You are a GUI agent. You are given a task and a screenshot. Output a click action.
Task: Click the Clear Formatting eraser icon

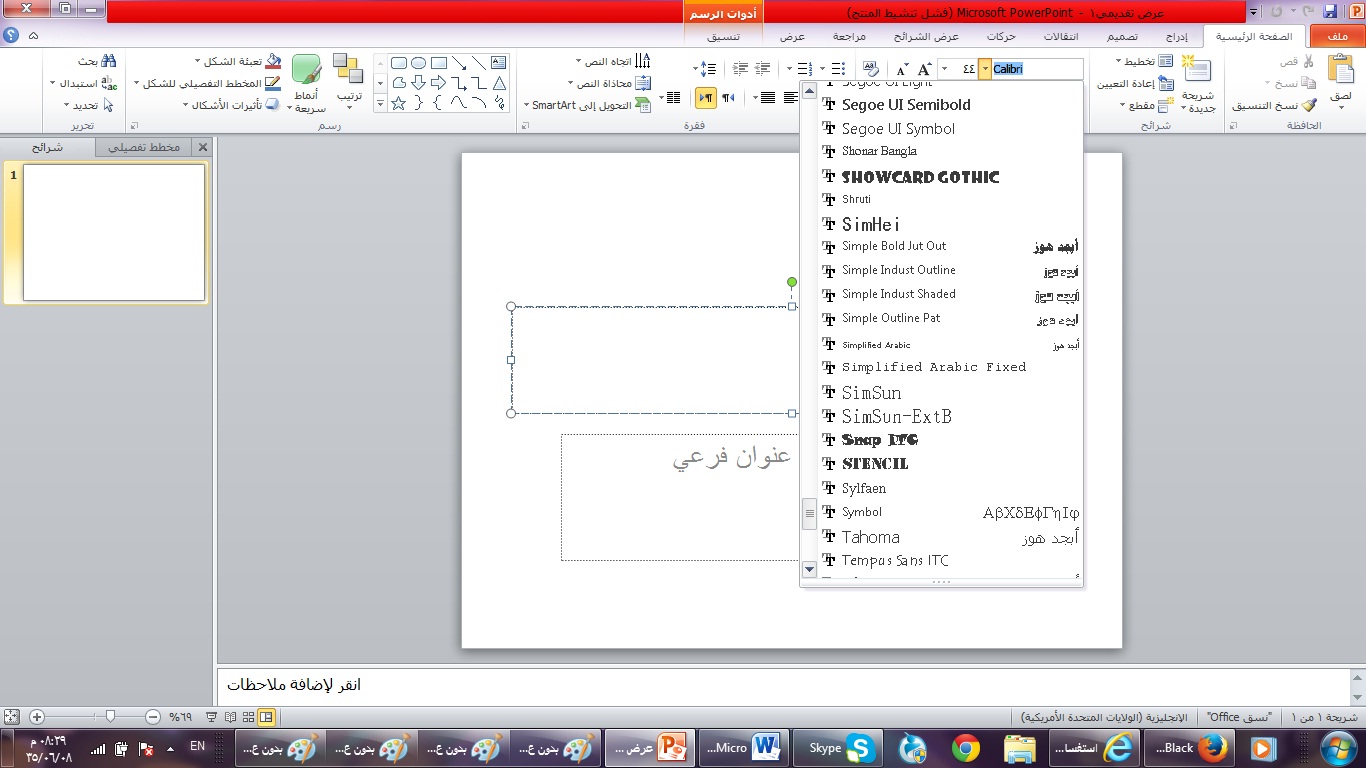click(x=871, y=69)
